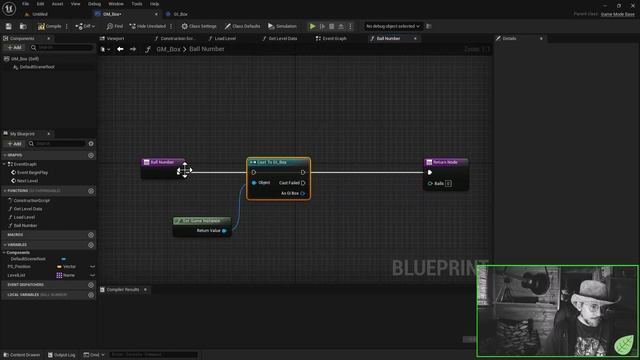Close the Components panel tab
The image size is (640, 360).
tap(49, 38)
